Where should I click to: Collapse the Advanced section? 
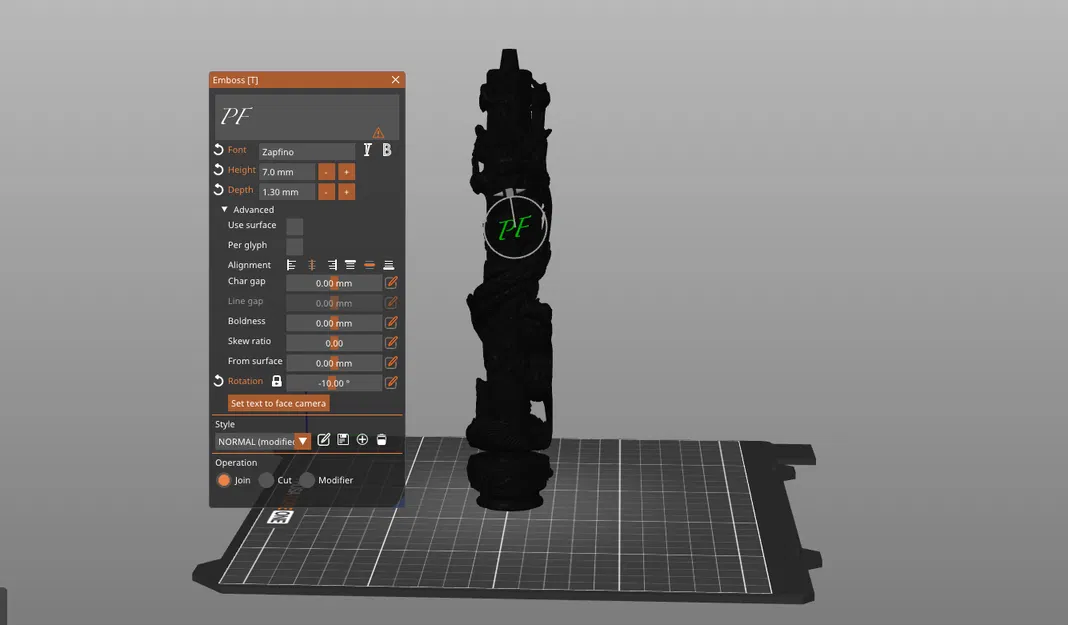[224, 210]
